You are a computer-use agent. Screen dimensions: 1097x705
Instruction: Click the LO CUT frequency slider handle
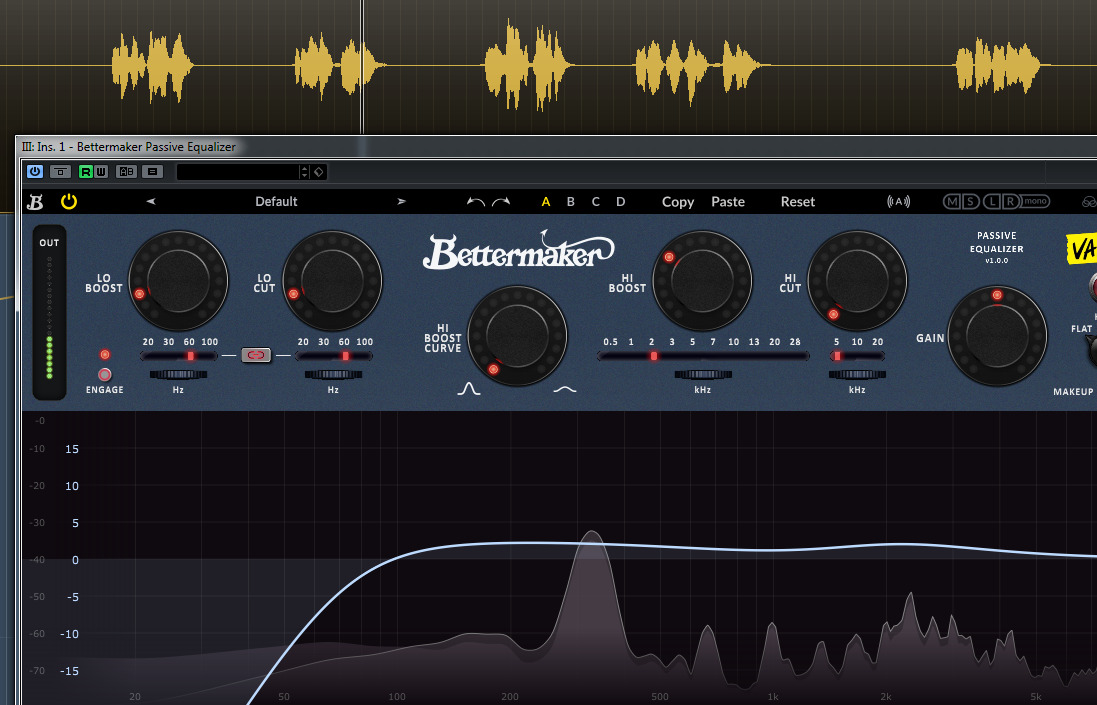tap(345, 356)
